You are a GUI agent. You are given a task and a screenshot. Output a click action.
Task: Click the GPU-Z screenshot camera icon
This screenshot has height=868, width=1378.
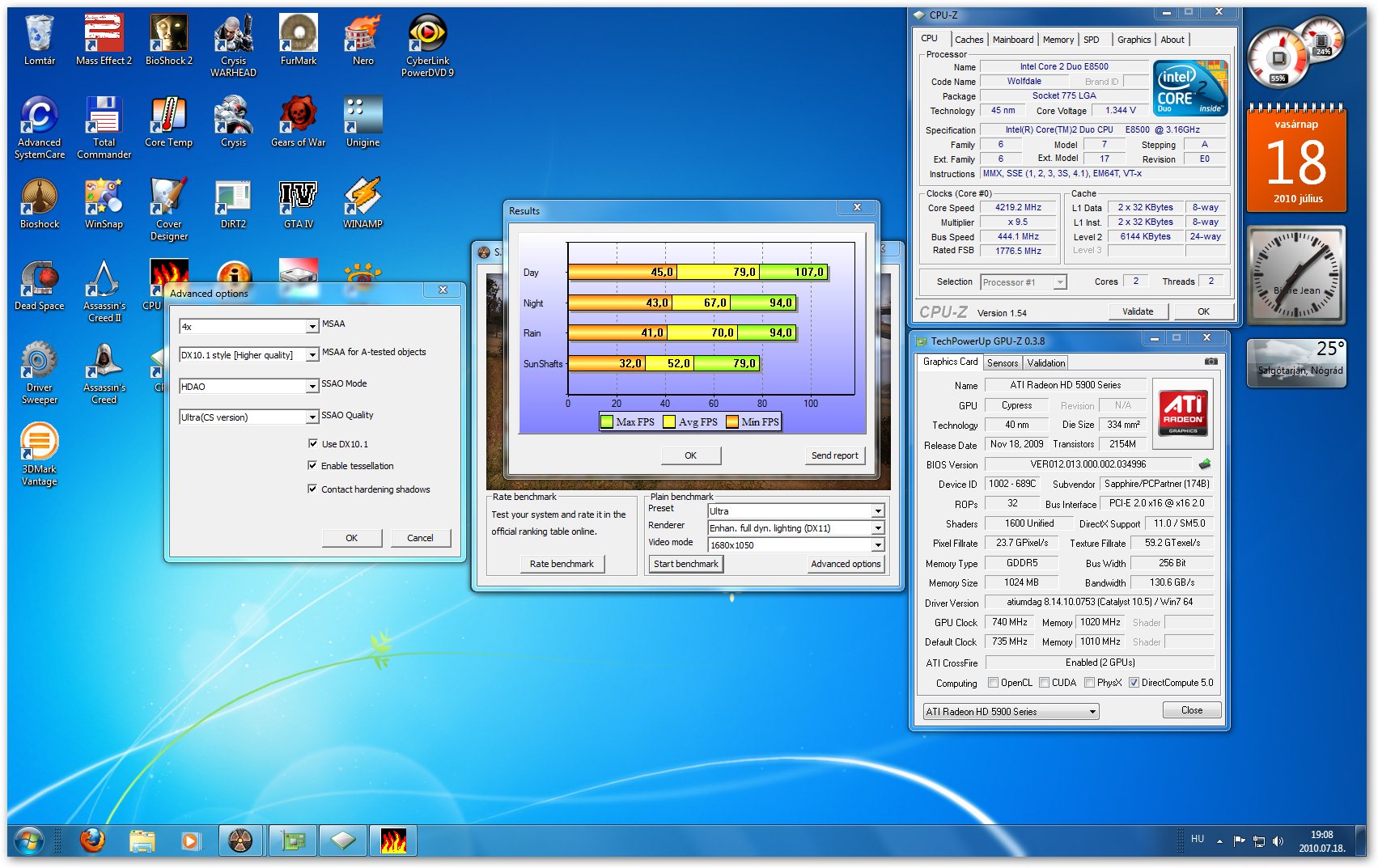click(1211, 362)
